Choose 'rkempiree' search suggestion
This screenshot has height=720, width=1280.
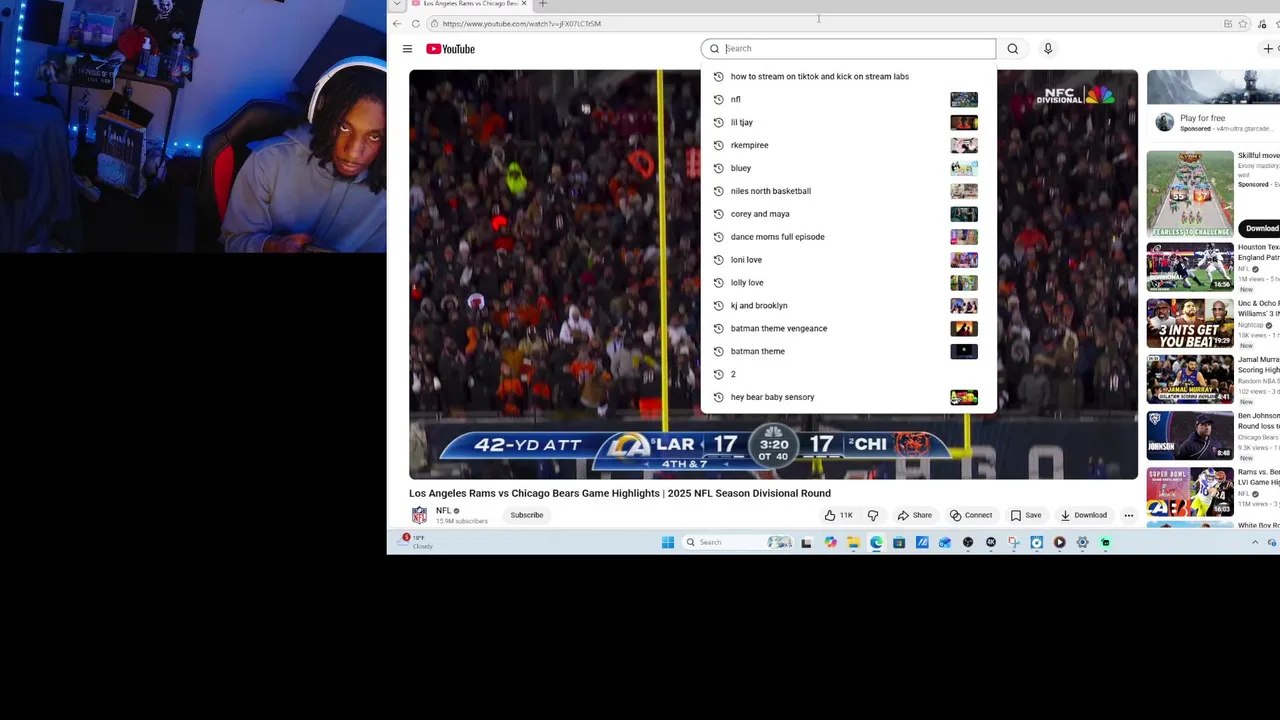point(848,145)
